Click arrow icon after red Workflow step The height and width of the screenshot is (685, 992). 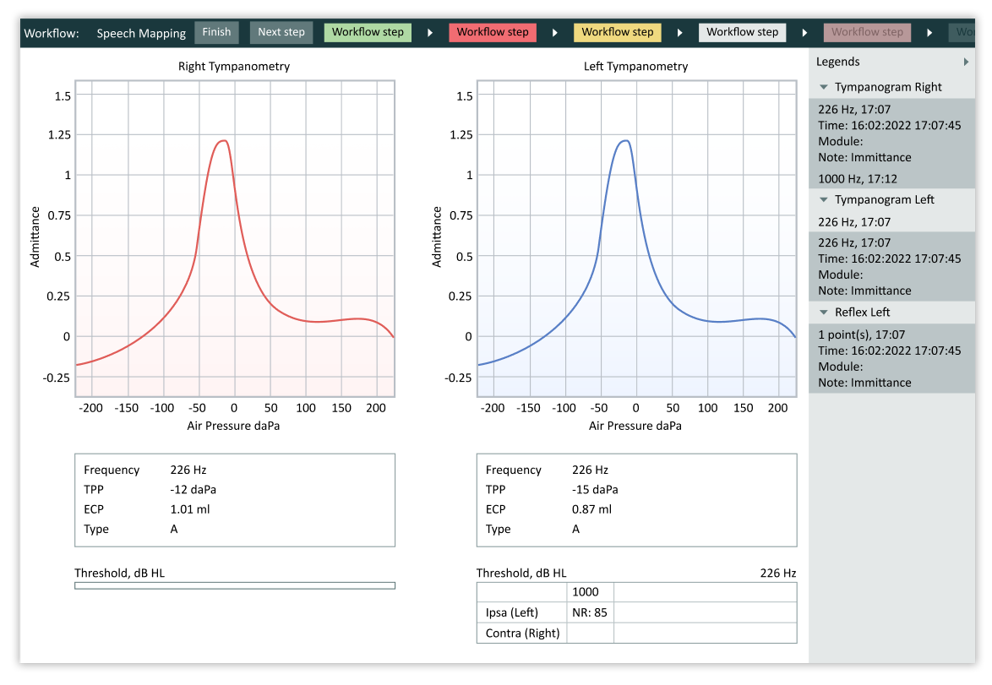coord(555,33)
